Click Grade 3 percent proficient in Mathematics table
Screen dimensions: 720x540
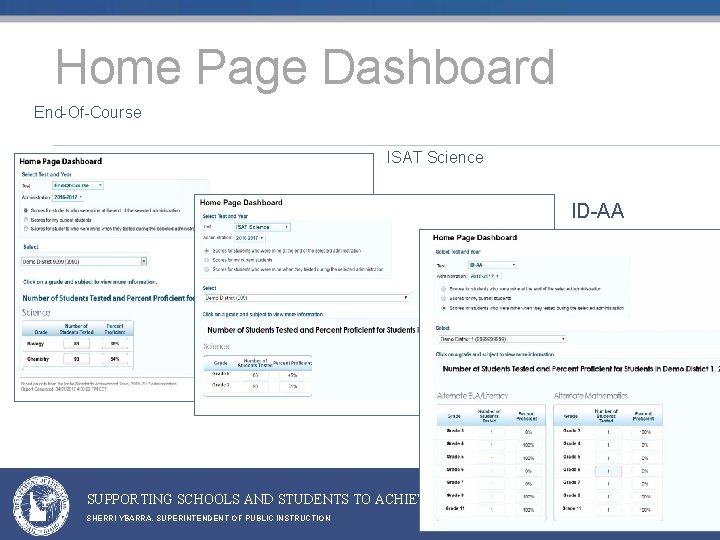pos(645,432)
